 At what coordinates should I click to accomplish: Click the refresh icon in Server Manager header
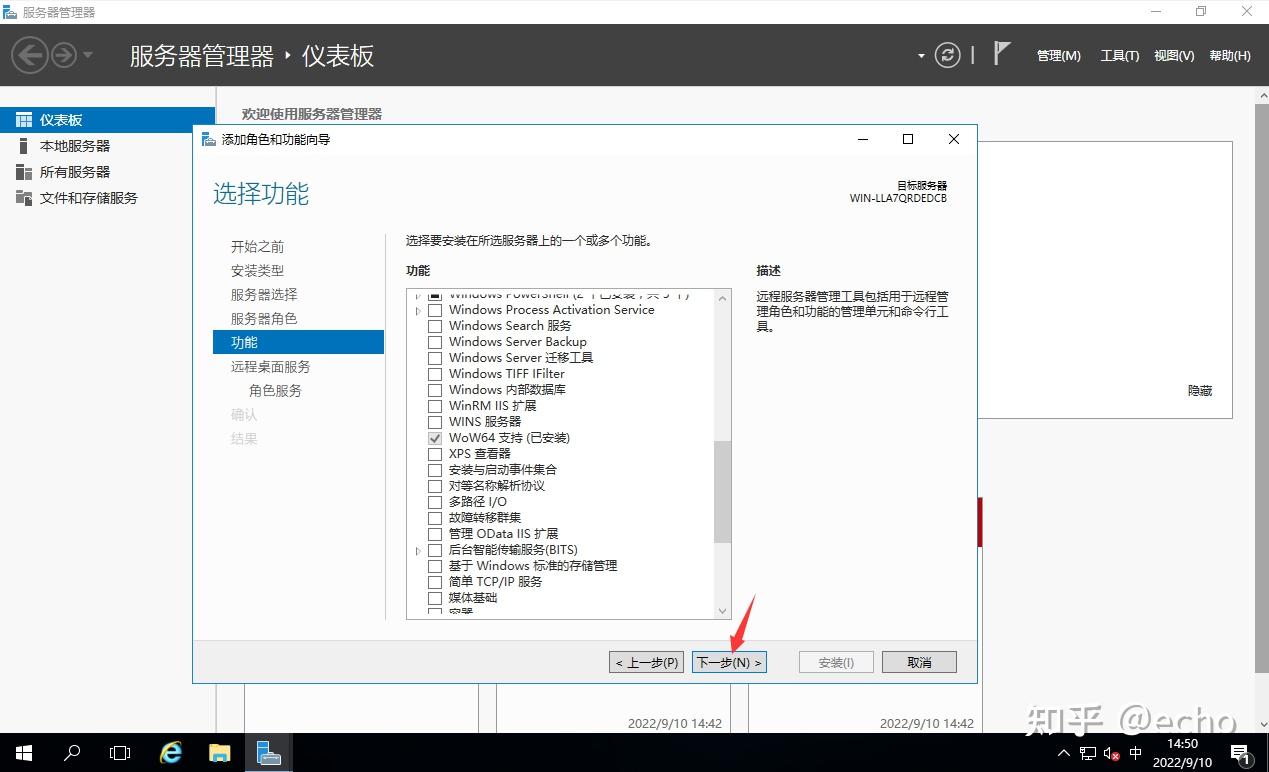947,55
